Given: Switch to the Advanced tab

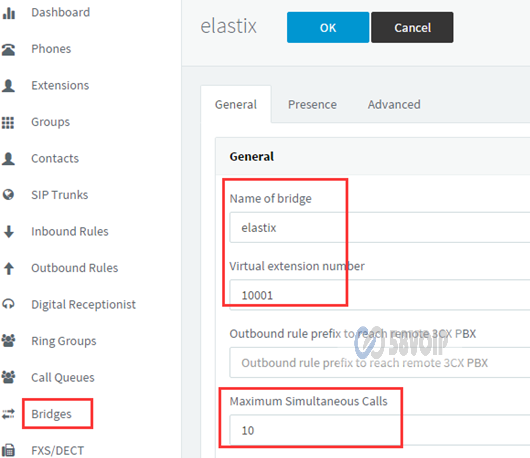Looking at the screenshot, I should tap(394, 104).
